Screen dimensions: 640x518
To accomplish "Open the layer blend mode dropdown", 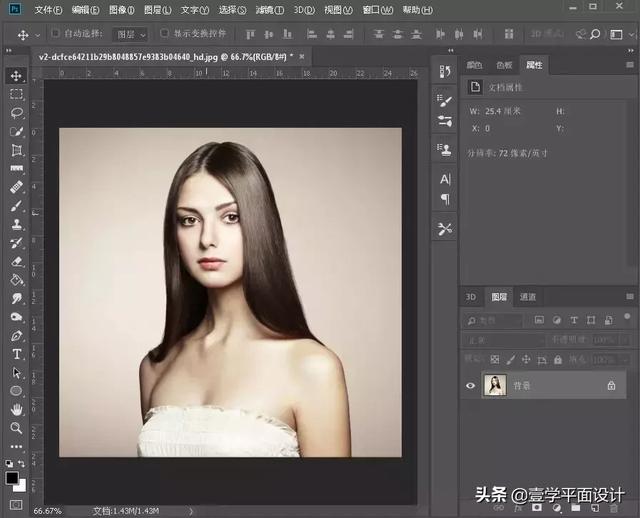I will coord(504,340).
